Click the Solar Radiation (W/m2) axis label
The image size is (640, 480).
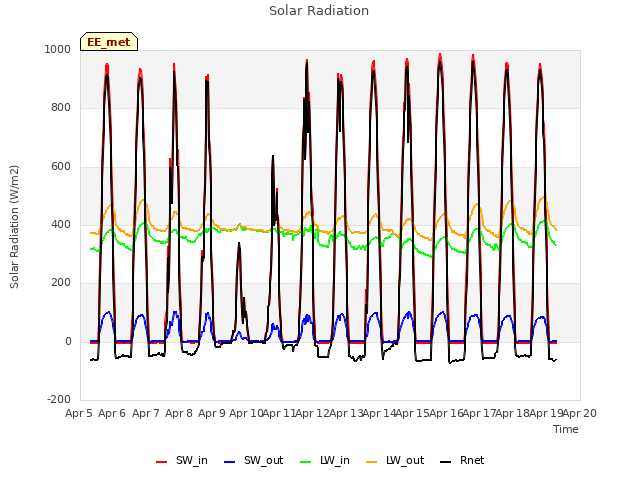point(14,227)
